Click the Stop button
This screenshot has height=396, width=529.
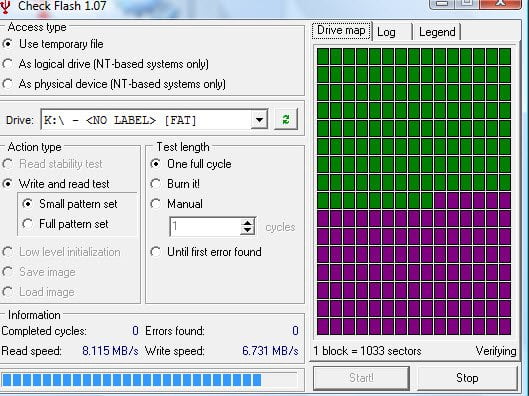click(x=467, y=378)
